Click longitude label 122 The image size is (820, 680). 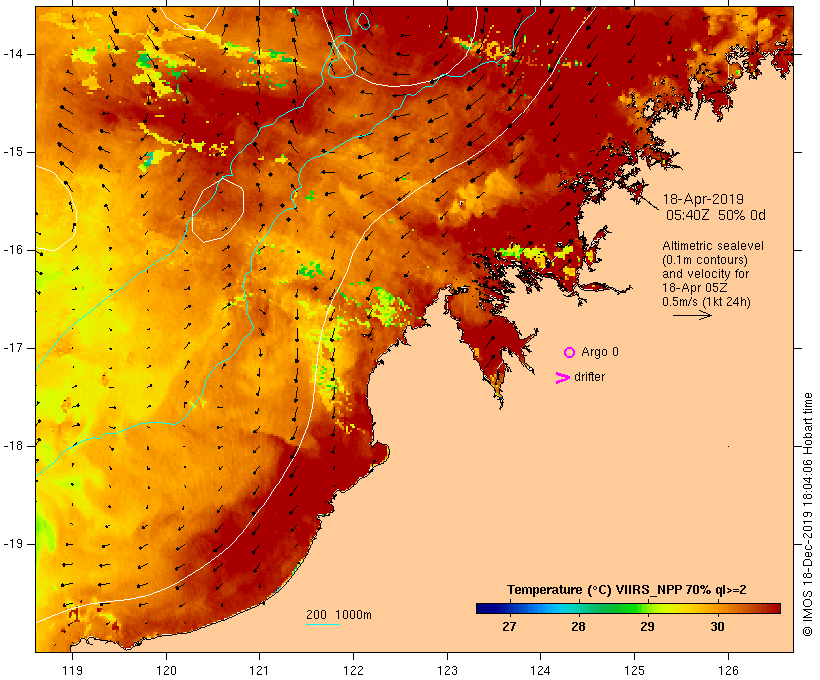354,670
